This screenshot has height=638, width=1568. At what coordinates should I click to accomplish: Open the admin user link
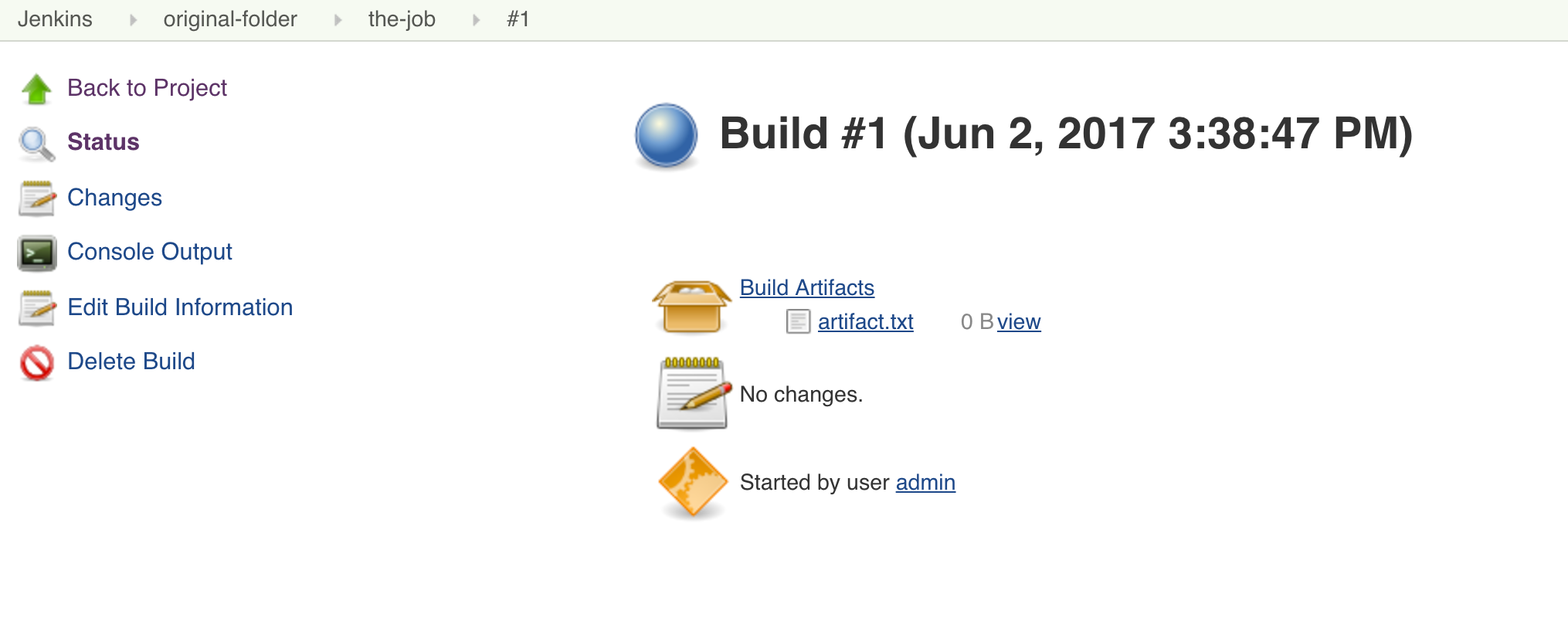coord(925,482)
